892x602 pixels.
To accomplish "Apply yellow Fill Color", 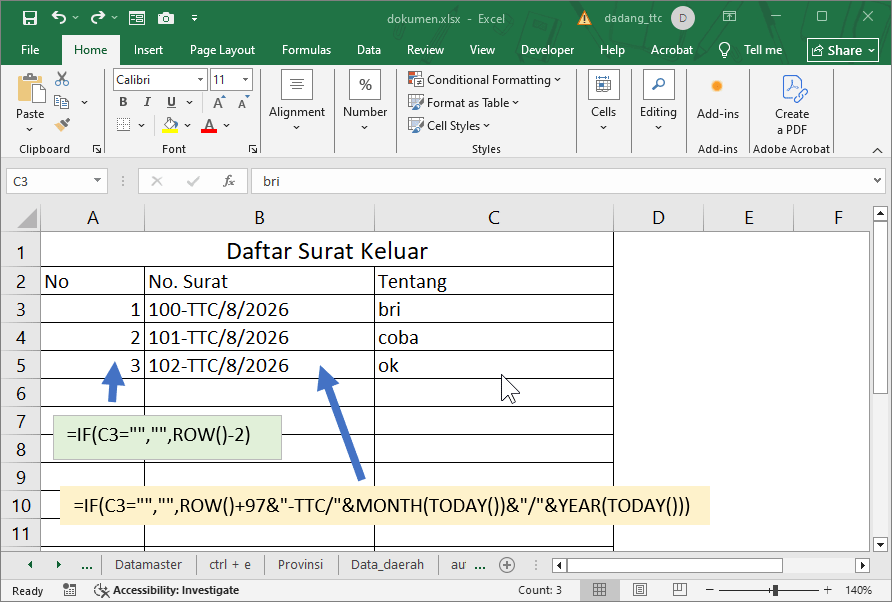I will point(170,125).
